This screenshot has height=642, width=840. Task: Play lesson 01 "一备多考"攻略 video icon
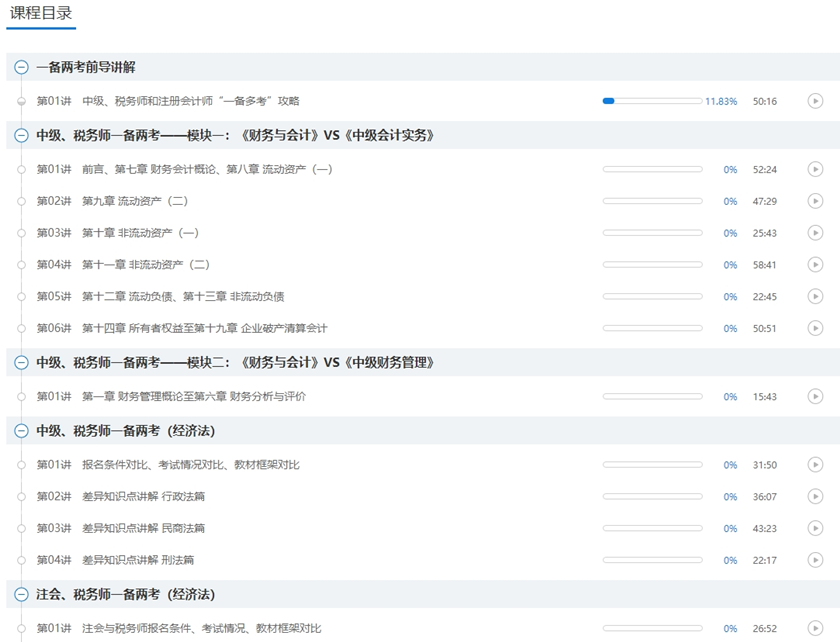(x=815, y=101)
